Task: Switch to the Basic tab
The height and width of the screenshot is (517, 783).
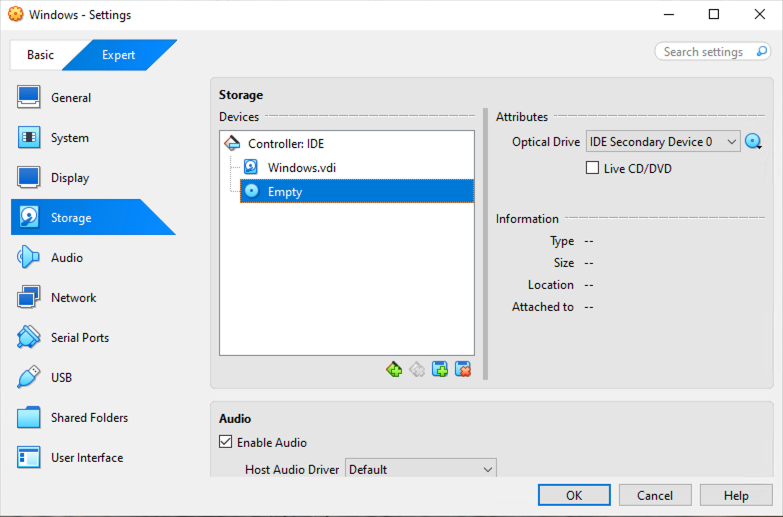Action: point(40,54)
